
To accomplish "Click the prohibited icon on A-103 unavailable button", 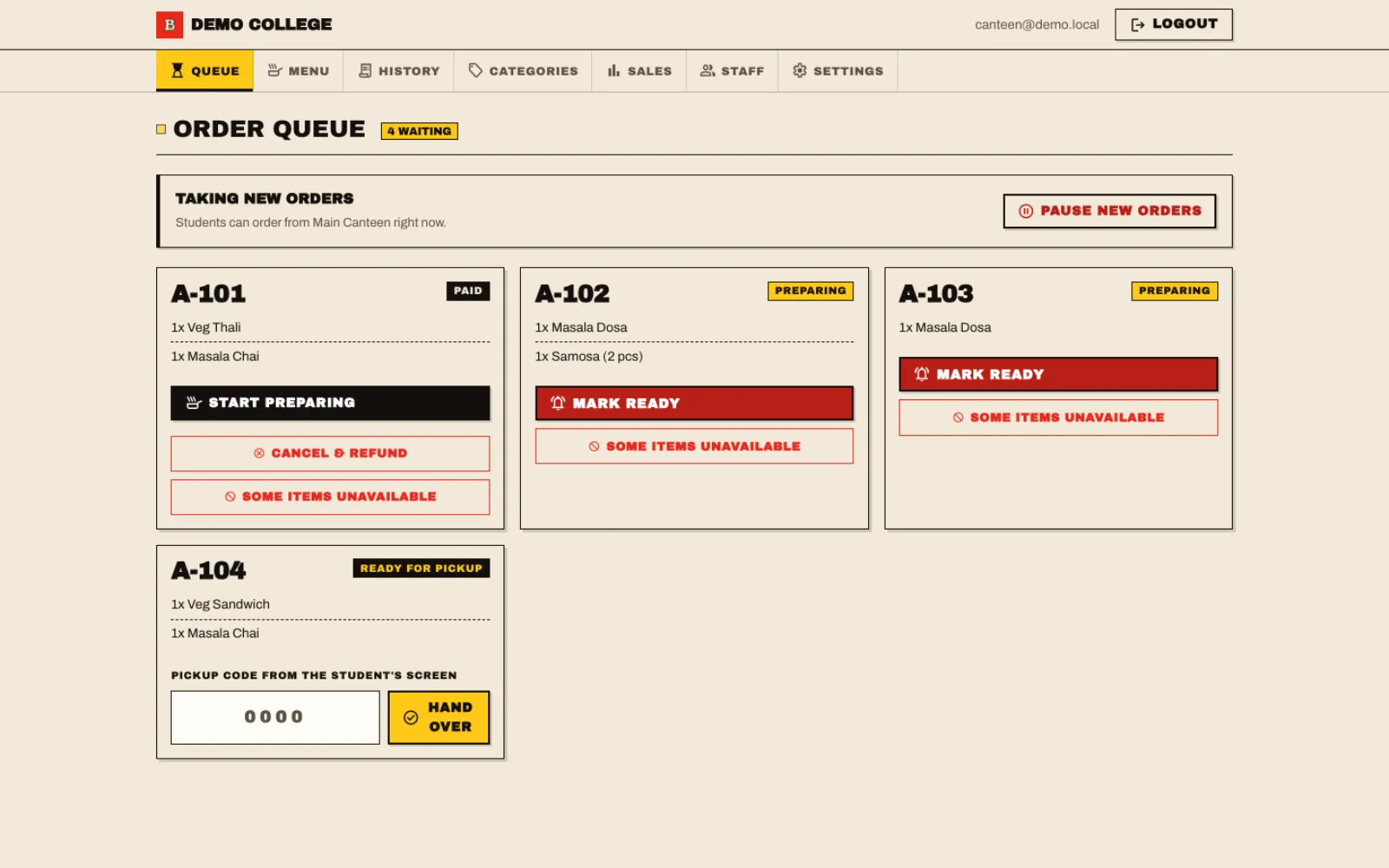I will [x=958, y=418].
